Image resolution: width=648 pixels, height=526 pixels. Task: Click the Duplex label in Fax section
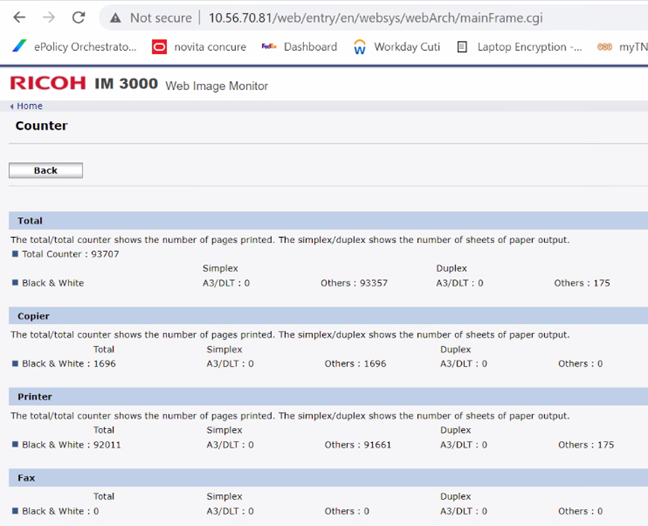point(455,496)
